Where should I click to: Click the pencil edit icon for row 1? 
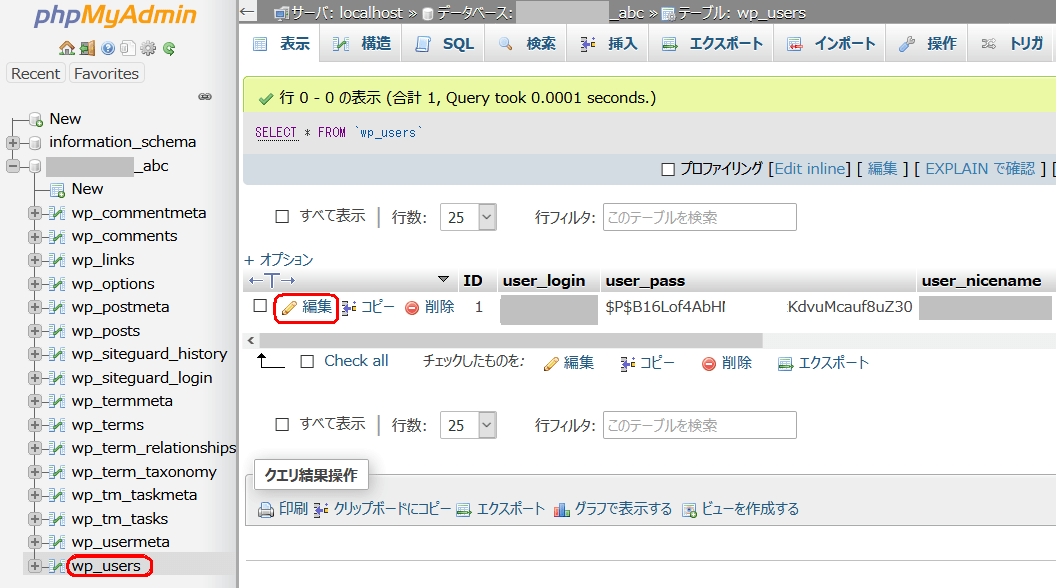[289, 308]
